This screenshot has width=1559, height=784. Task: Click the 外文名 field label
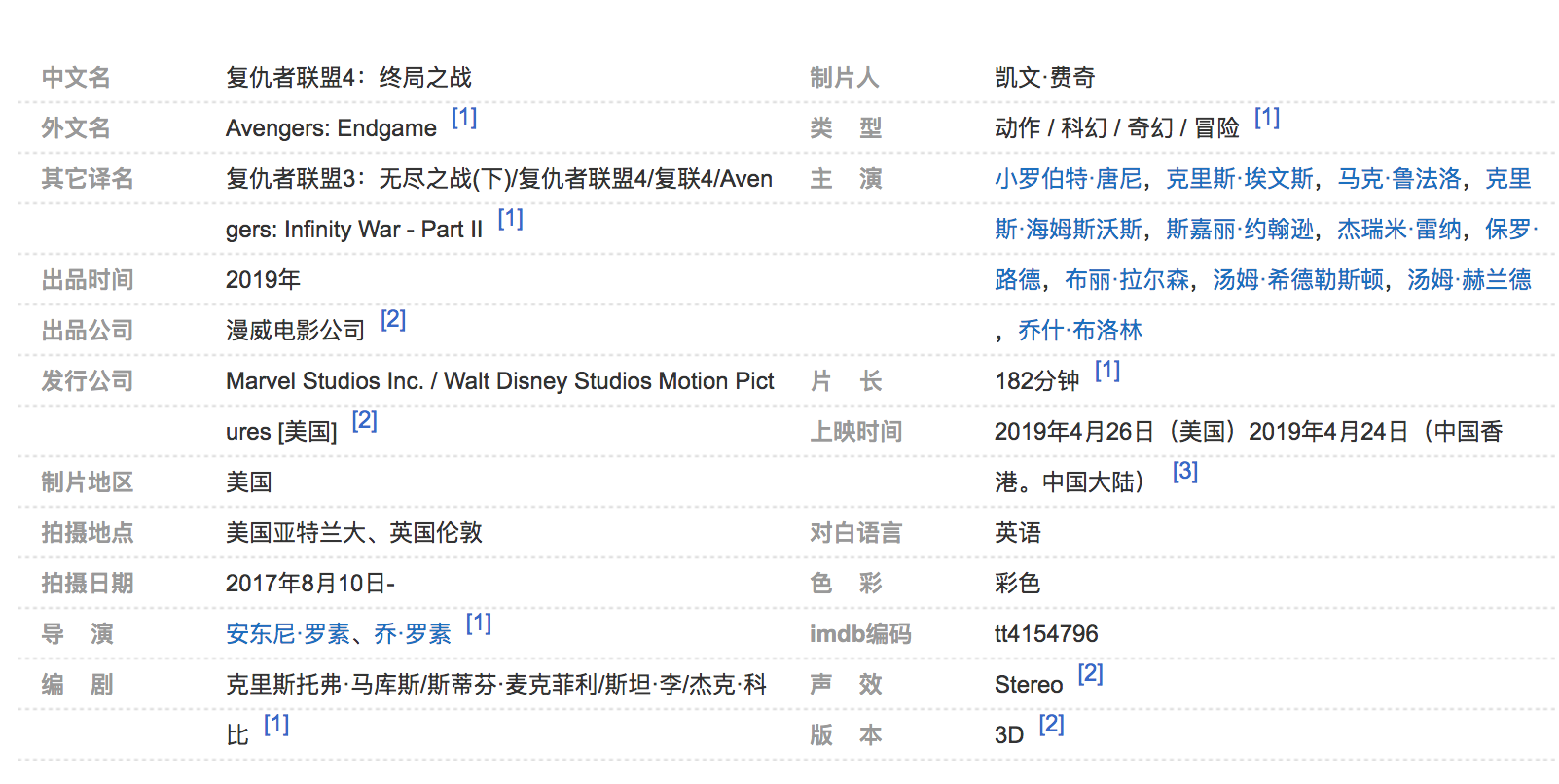coord(76,128)
